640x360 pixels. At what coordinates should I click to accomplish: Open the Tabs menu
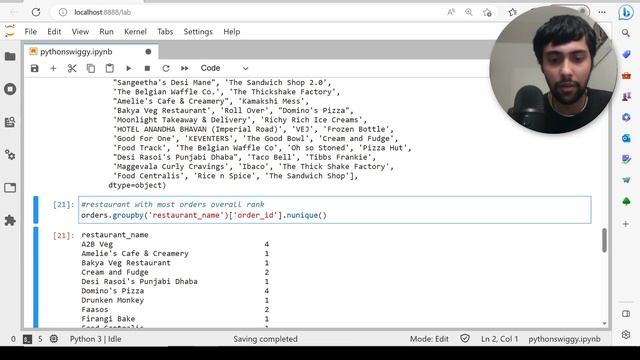point(165,32)
